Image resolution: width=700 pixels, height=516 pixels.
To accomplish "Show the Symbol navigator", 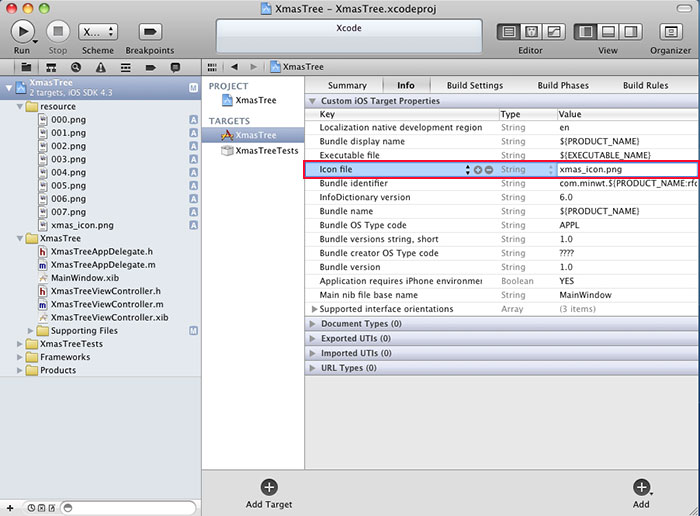I will pos(51,67).
